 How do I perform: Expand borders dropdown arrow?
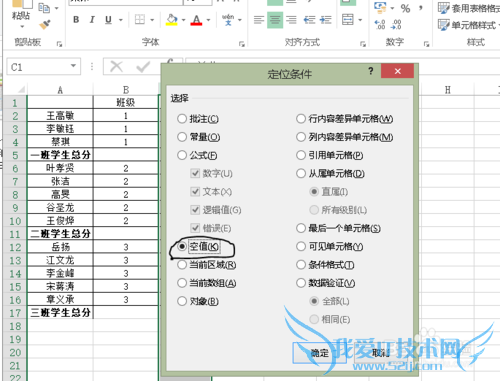tap(152, 20)
